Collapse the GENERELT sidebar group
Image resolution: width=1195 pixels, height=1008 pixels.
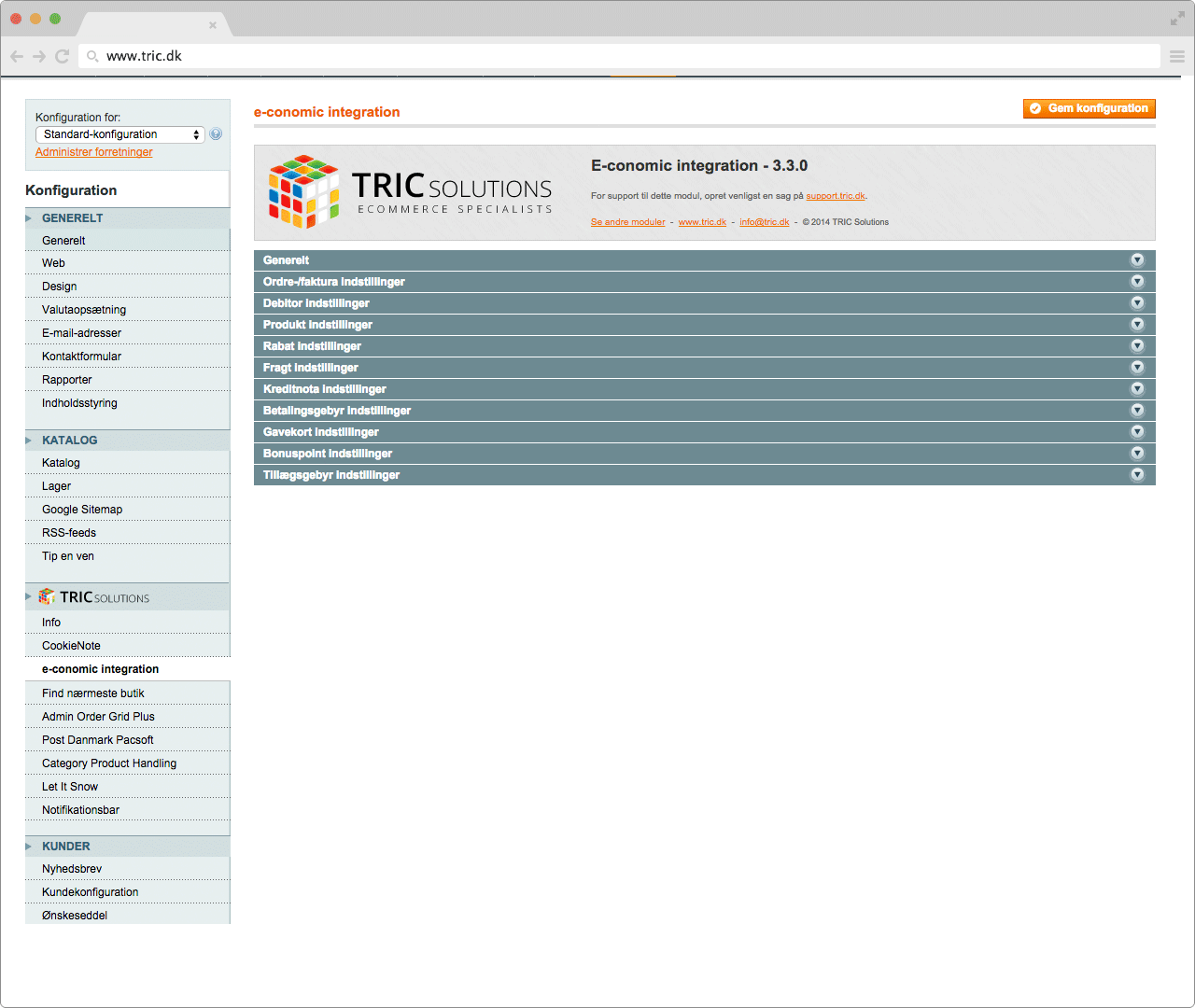click(x=127, y=218)
